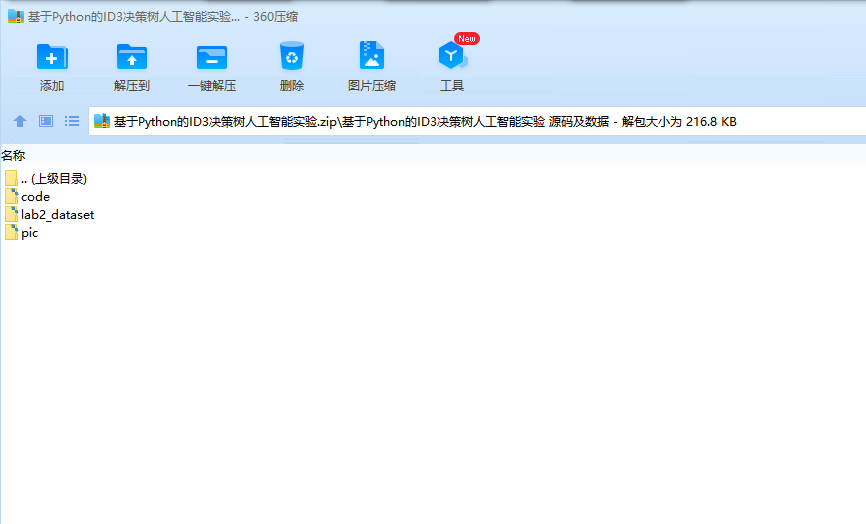This screenshot has height=524, width=866.
Task: Select the 'code' folder name
Action: click(35, 197)
